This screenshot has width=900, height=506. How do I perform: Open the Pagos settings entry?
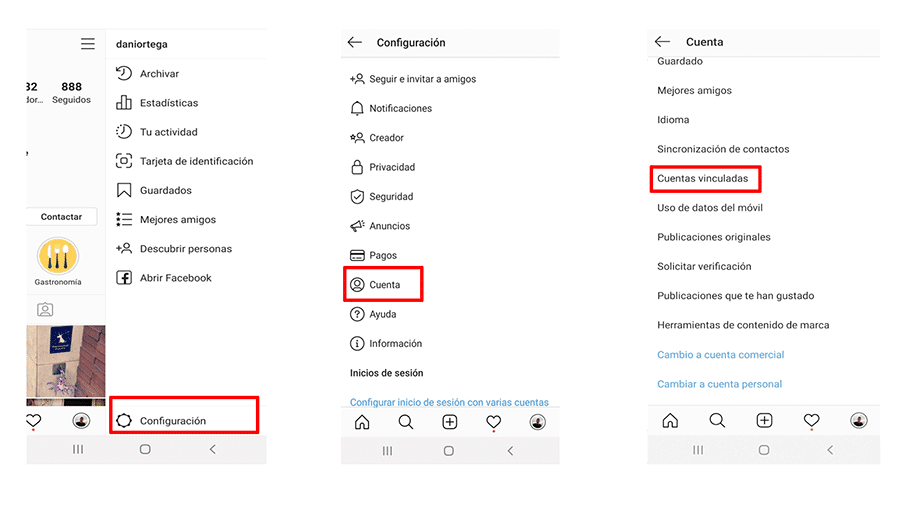pos(383,256)
